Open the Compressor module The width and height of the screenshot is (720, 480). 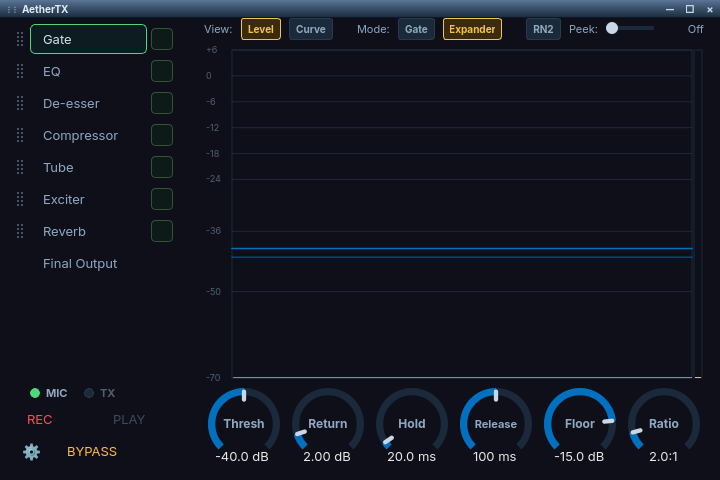coord(89,136)
